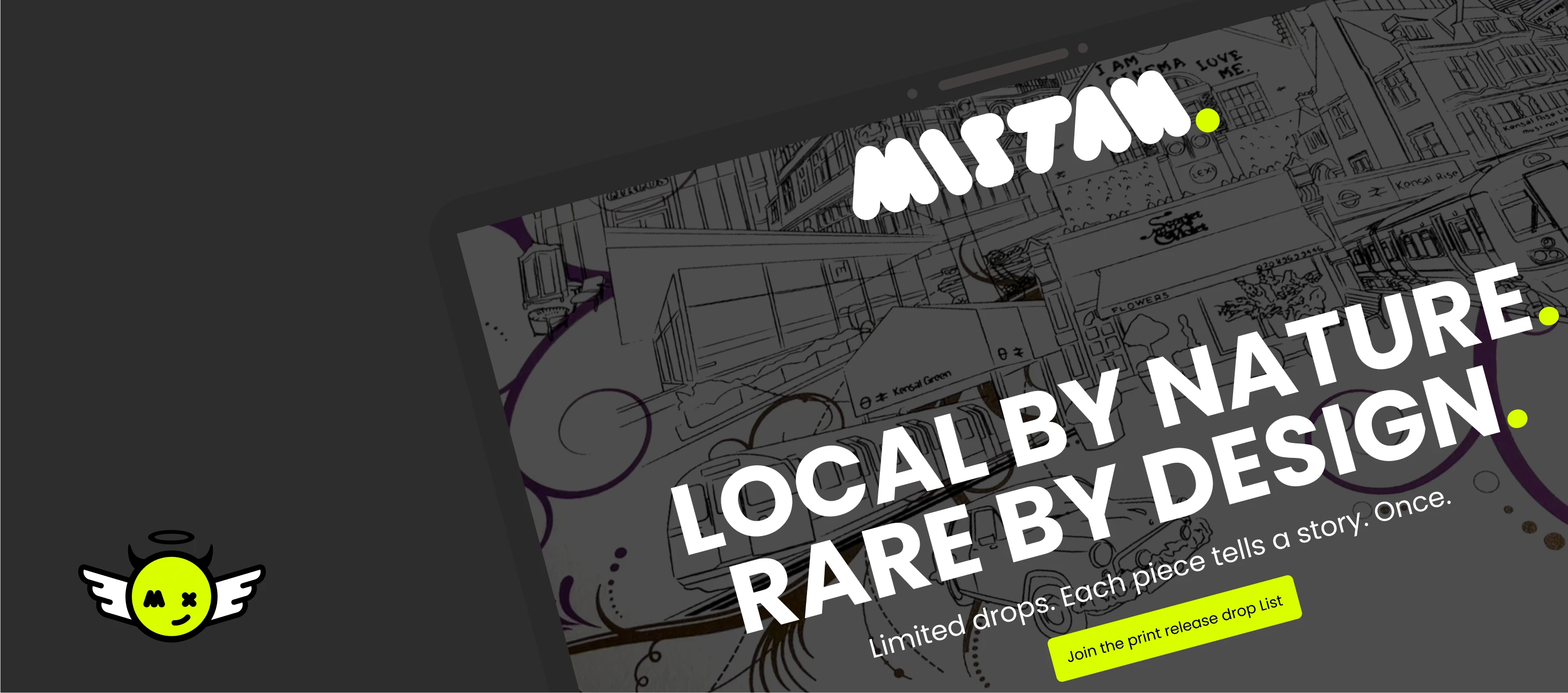Tap the tablet camera dot right of speaker
The height and width of the screenshot is (693, 1568).
pos(1083,48)
